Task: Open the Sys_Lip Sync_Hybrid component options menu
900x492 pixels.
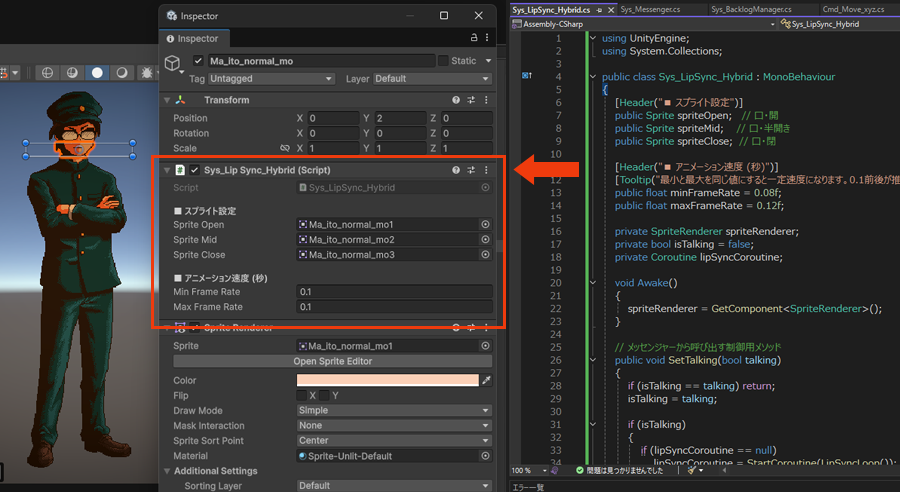Action: [x=487, y=170]
